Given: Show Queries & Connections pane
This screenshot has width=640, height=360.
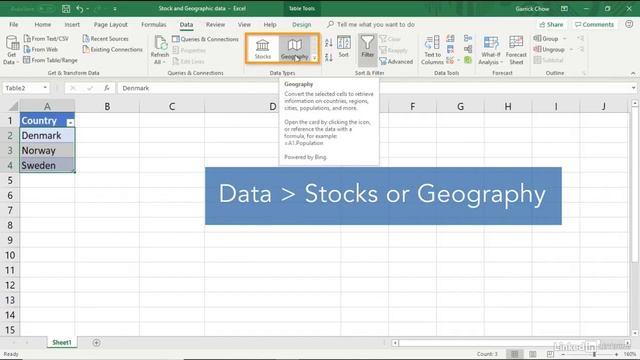Looking at the screenshot, I should tap(205, 39).
